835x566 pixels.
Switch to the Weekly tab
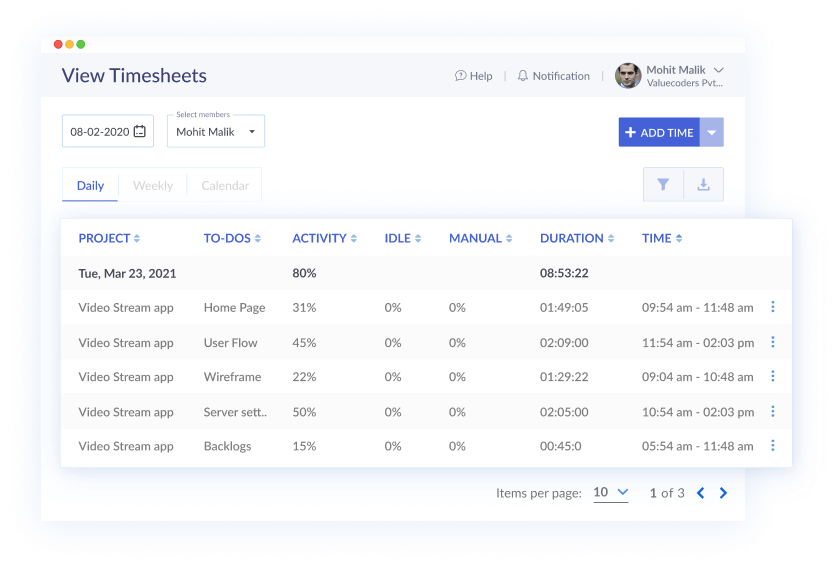pyautogui.click(x=153, y=185)
